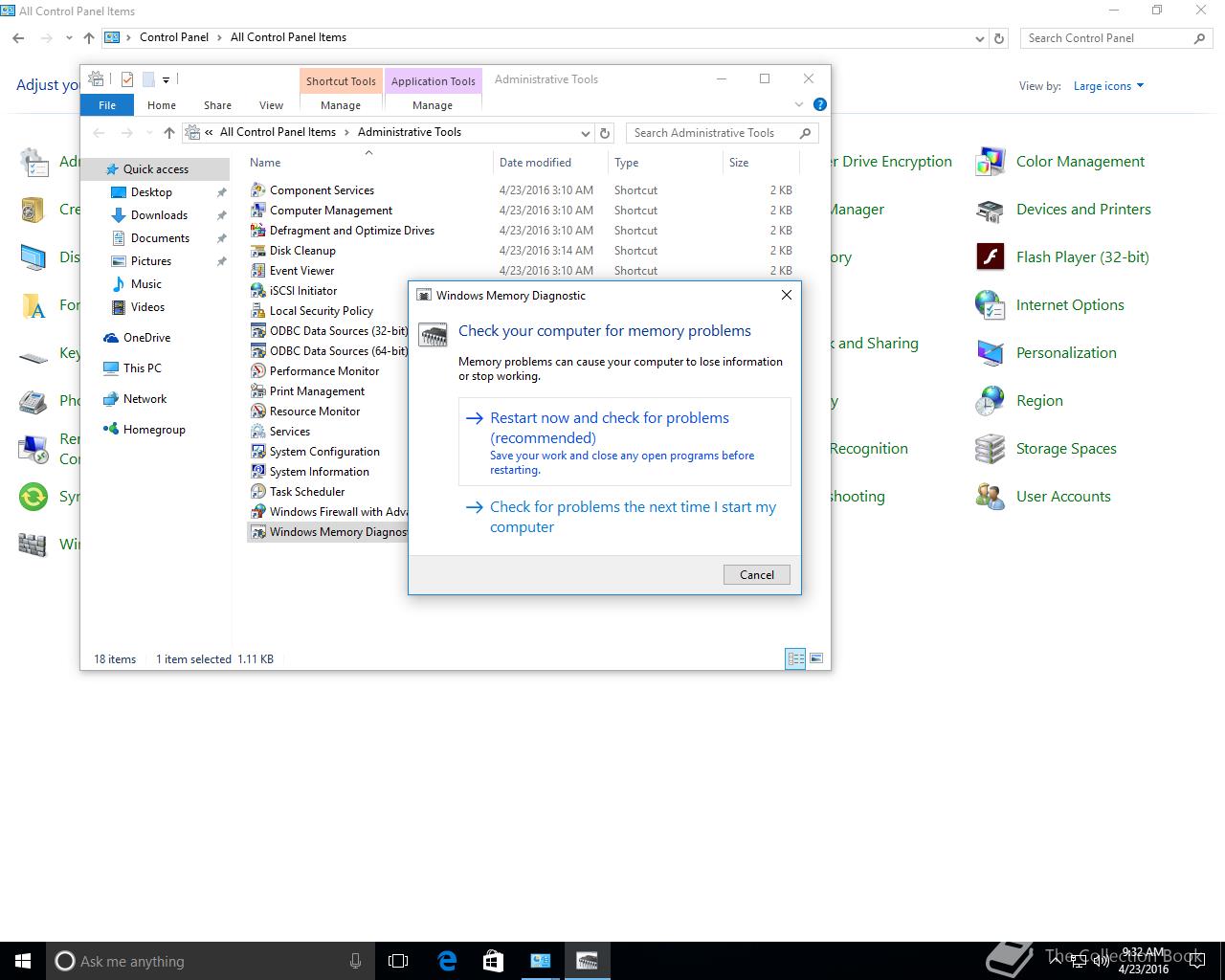Select the Event Viewer icon
This screenshot has width=1225, height=980.
[257, 270]
